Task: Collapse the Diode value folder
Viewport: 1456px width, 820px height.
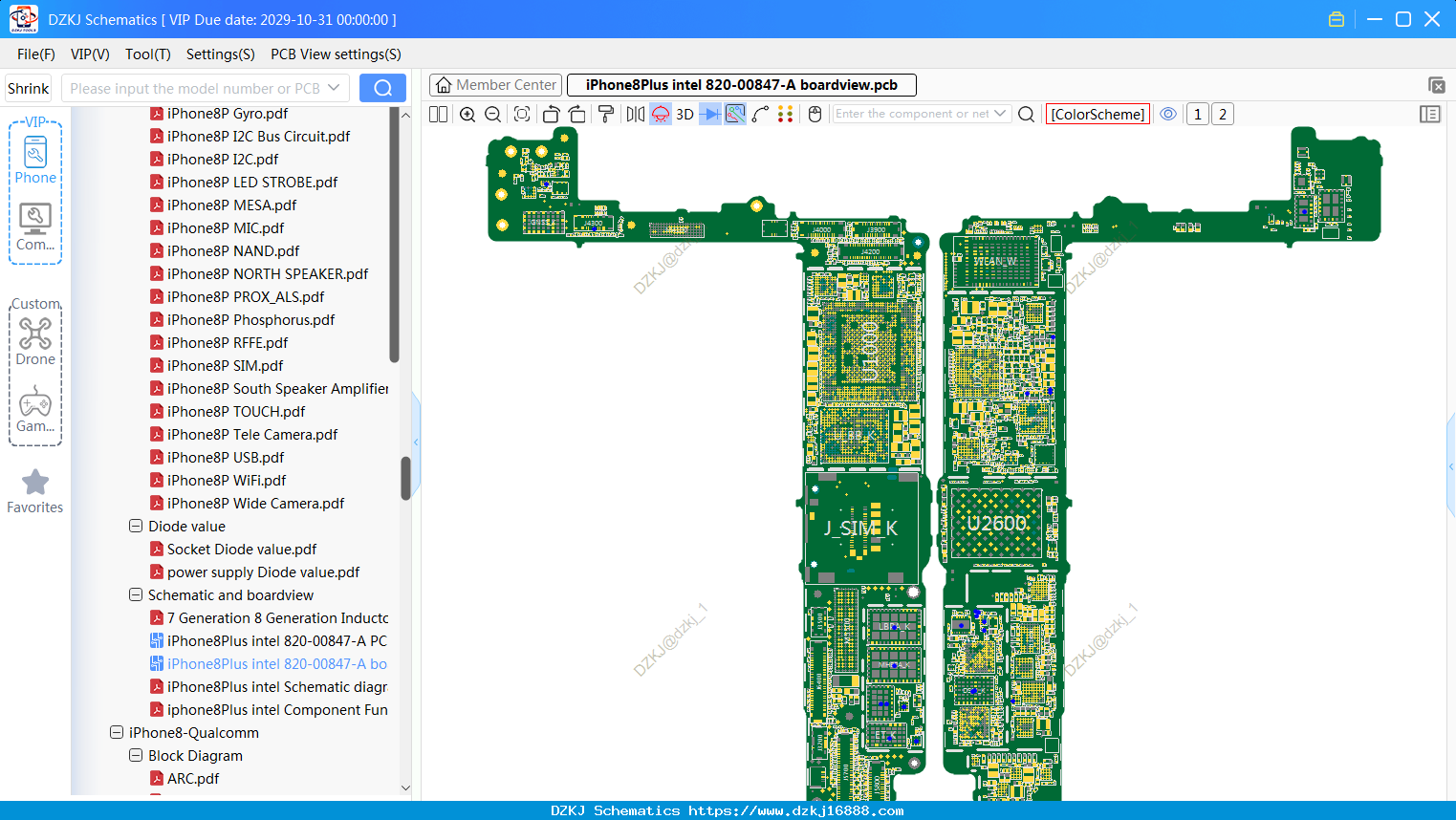Action: coord(136,527)
